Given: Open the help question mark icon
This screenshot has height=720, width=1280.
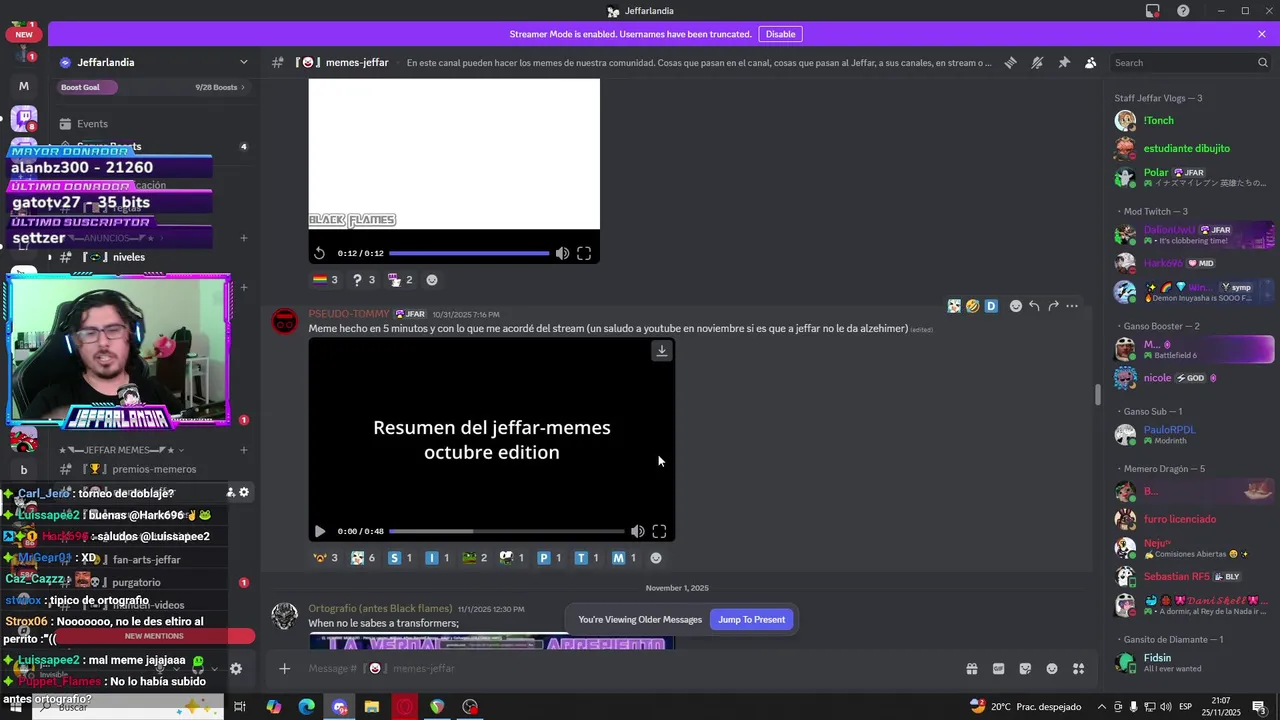Looking at the screenshot, I should [x=1183, y=11].
